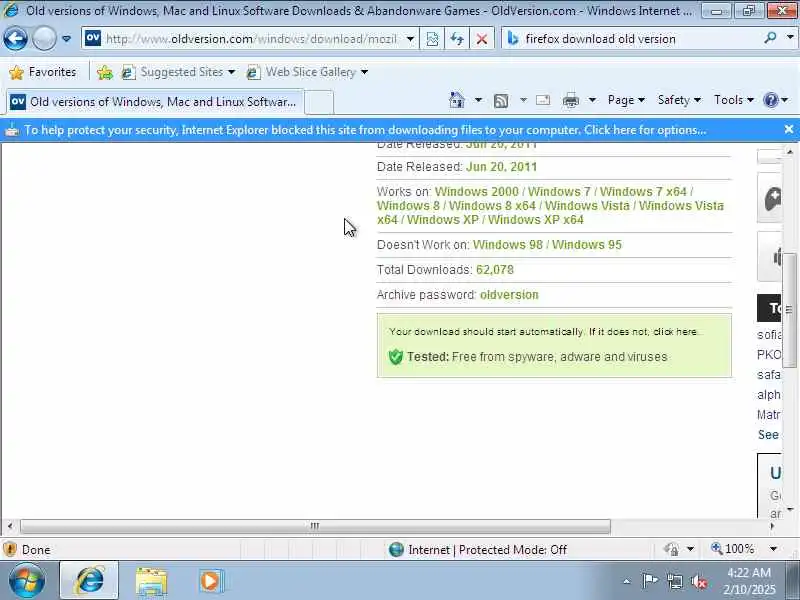Click the muted volume tray icon
800x600 pixels.
pos(698,581)
